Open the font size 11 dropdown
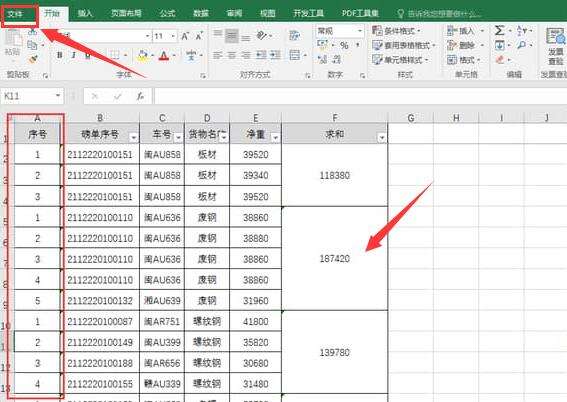The image size is (567, 402). (x=173, y=36)
